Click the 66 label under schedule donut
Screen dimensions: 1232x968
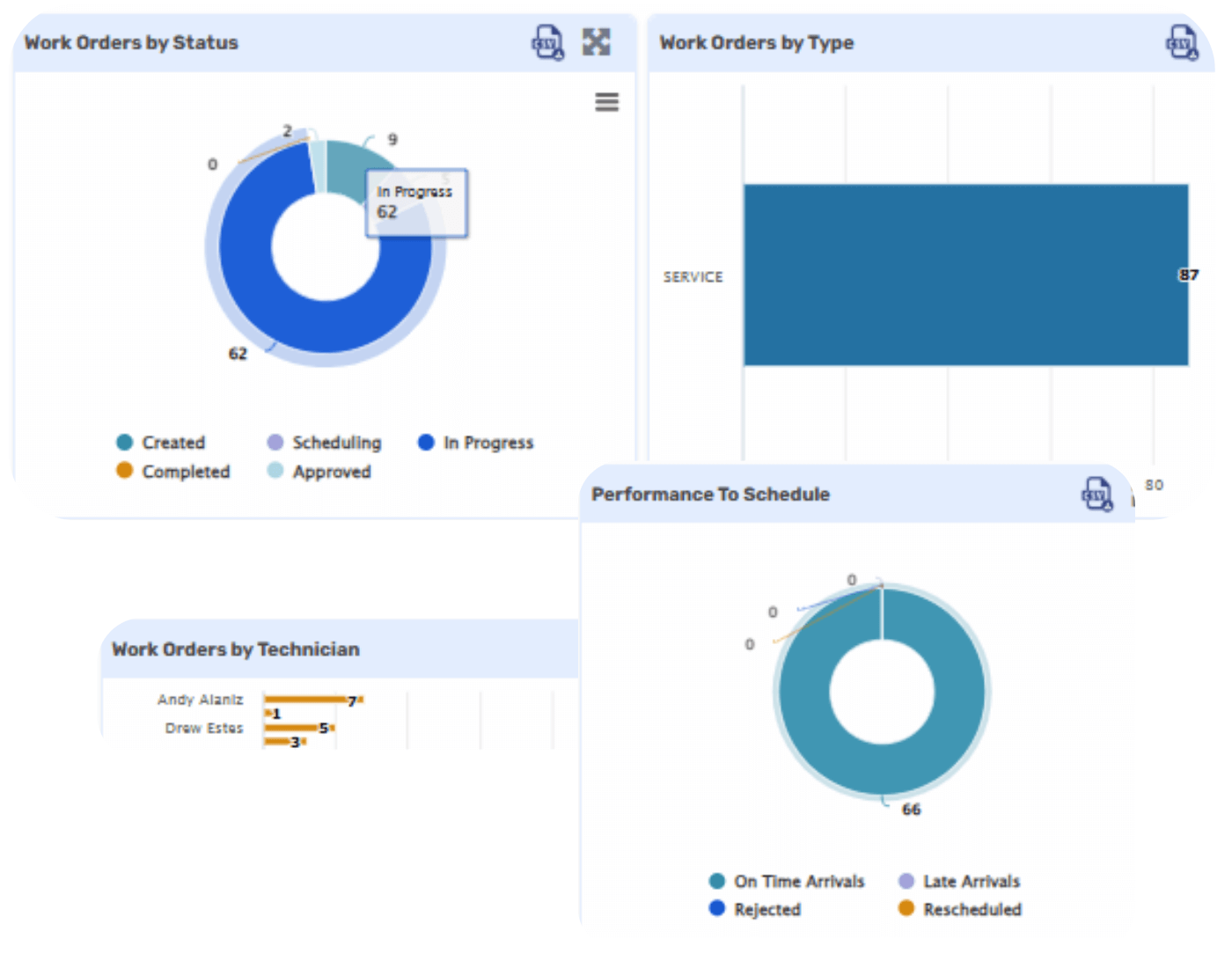(911, 809)
